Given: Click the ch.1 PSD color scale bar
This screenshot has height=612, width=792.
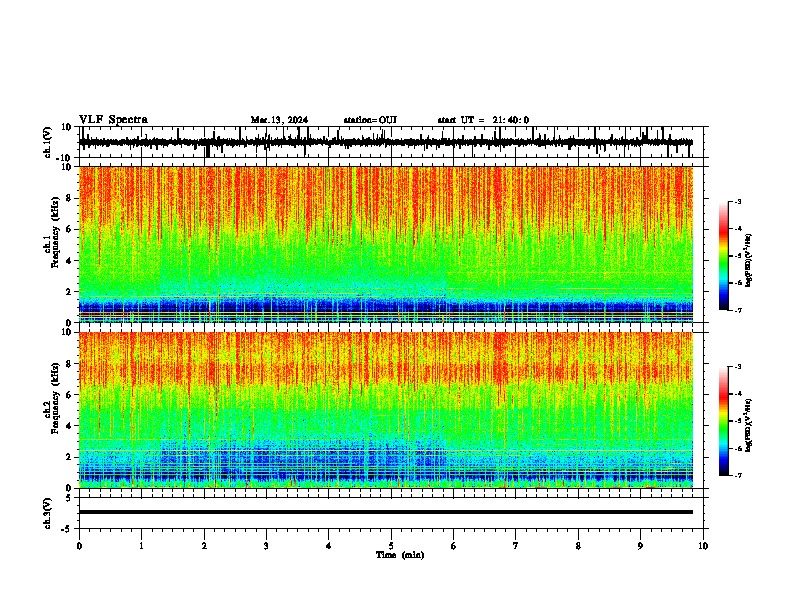Looking at the screenshot, I should [x=724, y=256].
